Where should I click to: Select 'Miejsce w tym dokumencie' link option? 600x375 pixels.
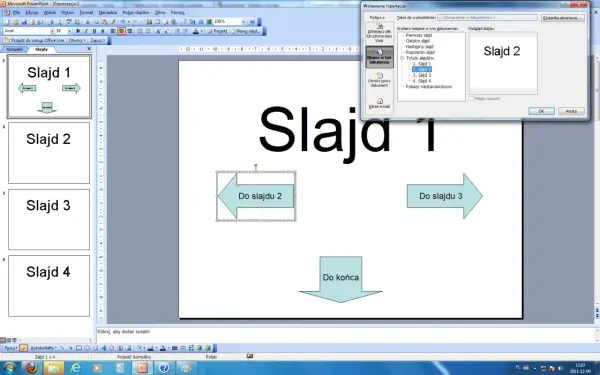pos(380,57)
